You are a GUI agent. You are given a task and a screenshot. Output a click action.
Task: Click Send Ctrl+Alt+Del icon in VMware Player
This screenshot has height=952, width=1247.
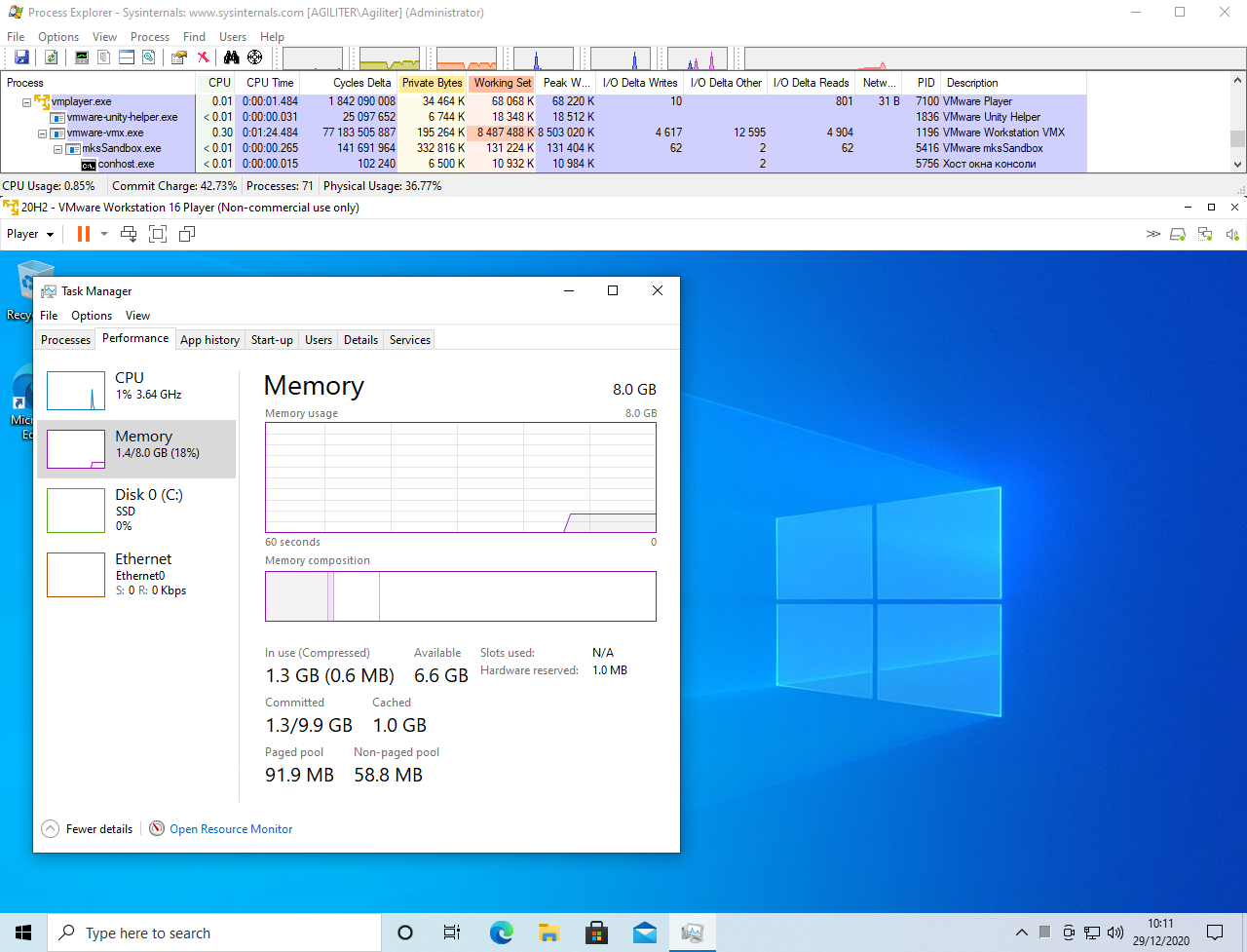[x=129, y=234]
